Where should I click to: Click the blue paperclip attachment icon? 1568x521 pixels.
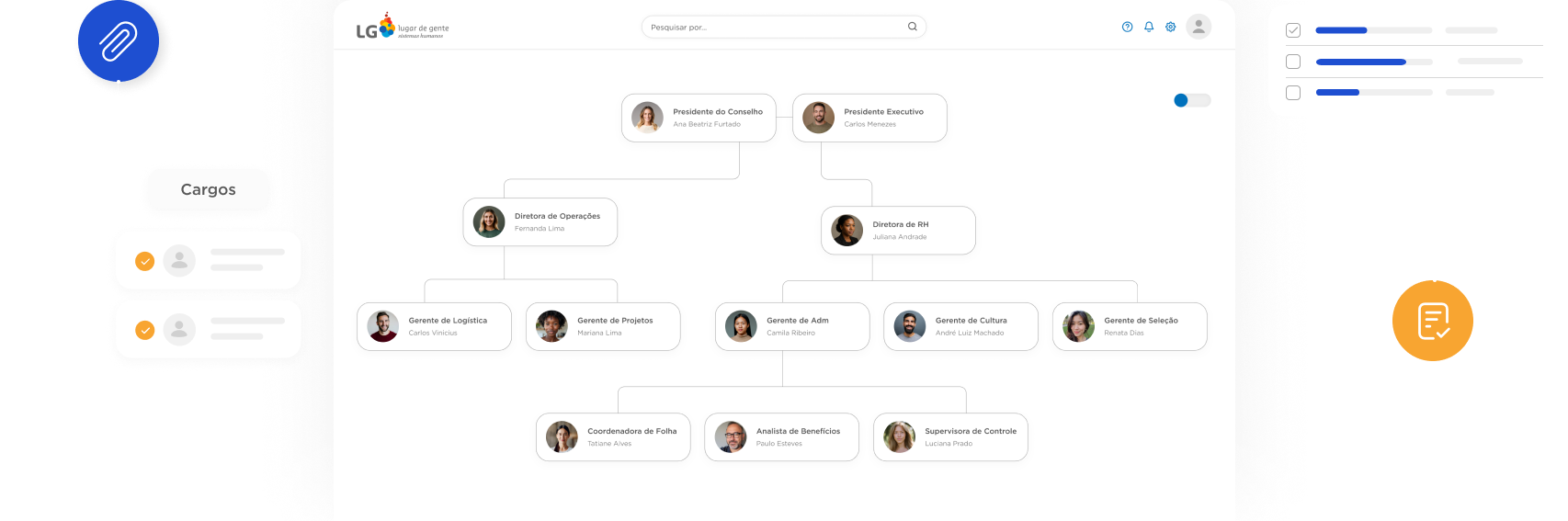pos(119,41)
